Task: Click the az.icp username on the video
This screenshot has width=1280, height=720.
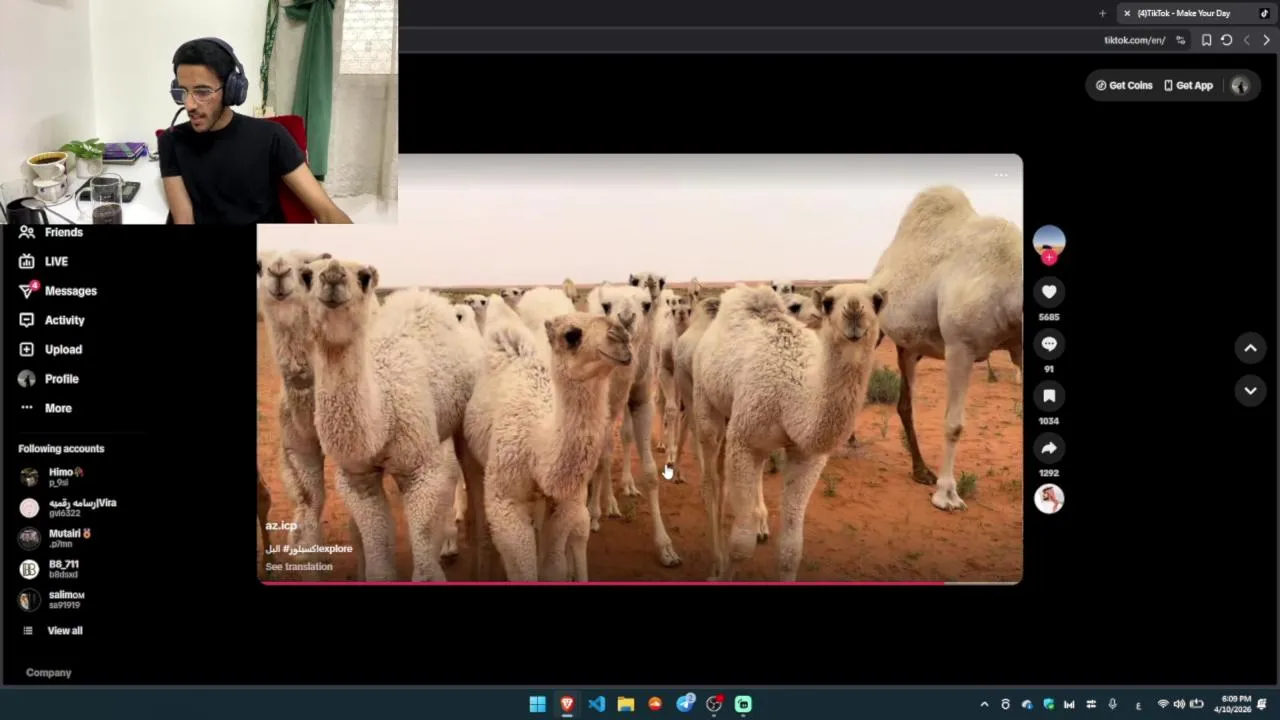Action: 281,526
